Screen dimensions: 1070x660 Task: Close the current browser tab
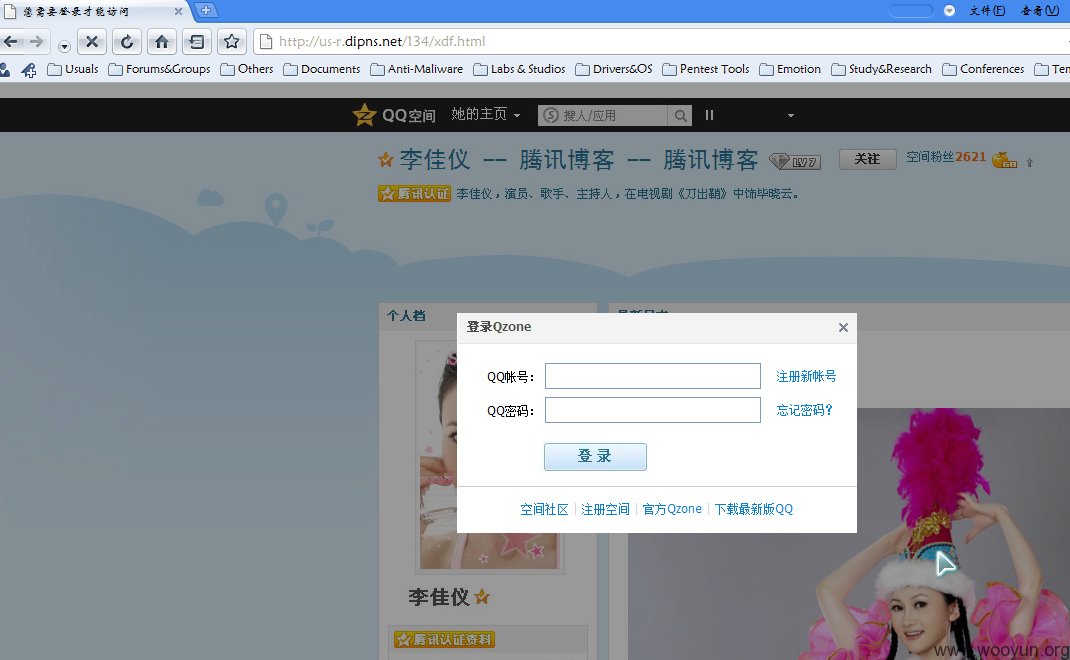(178, 11)
